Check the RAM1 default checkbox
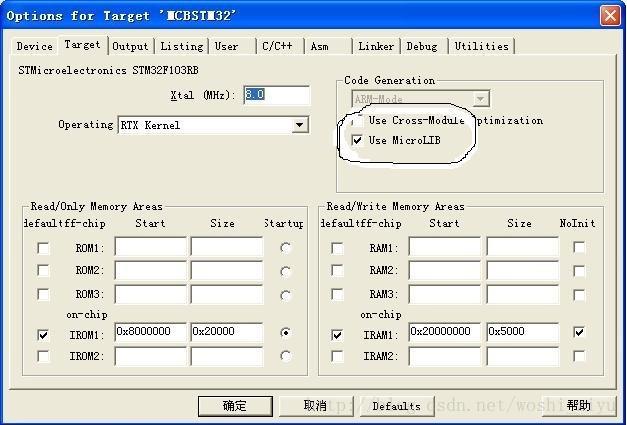 click(337, 248)
